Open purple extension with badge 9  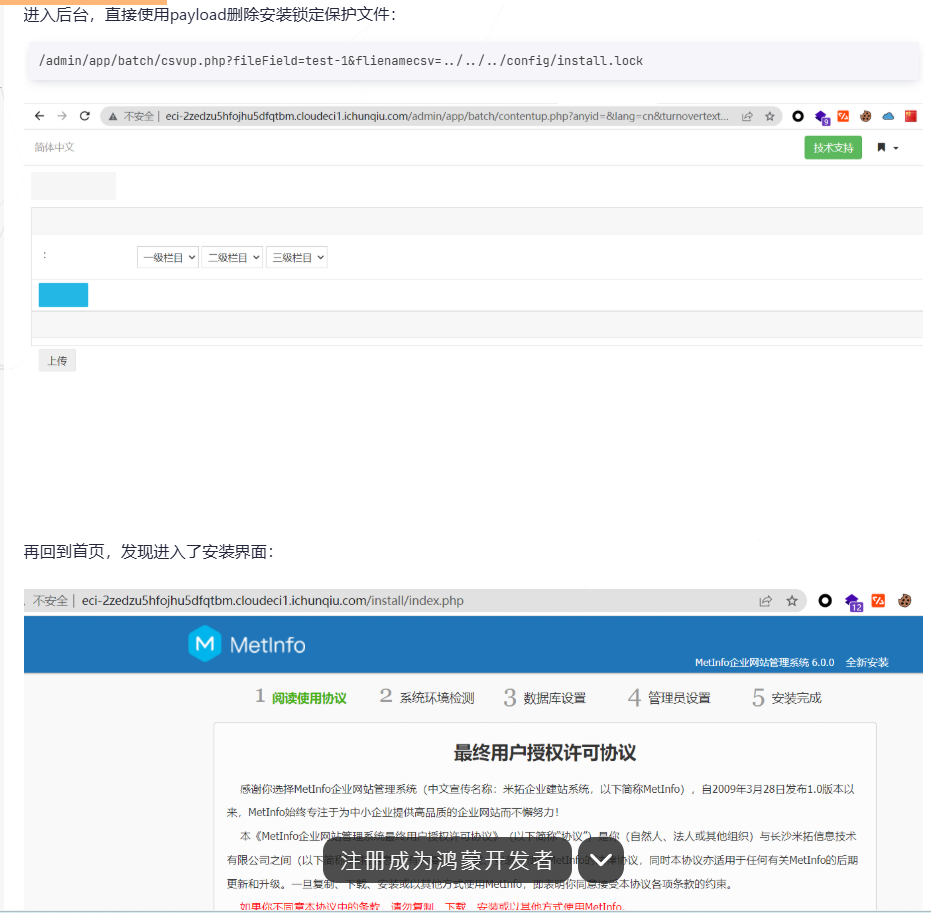[x=822, y=117]
